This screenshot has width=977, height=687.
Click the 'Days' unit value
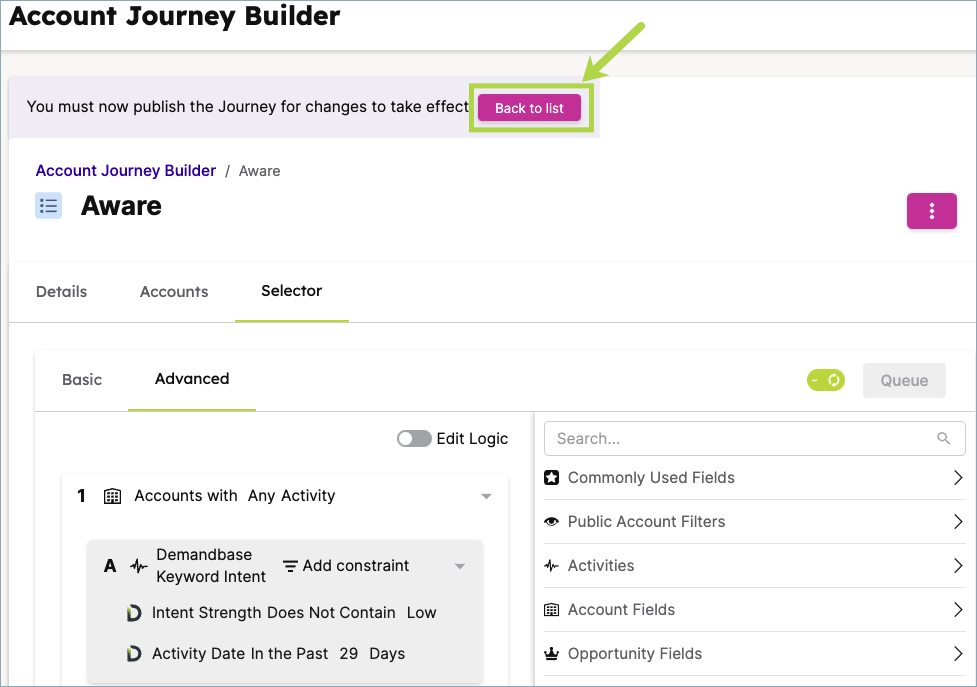point(387,654)
